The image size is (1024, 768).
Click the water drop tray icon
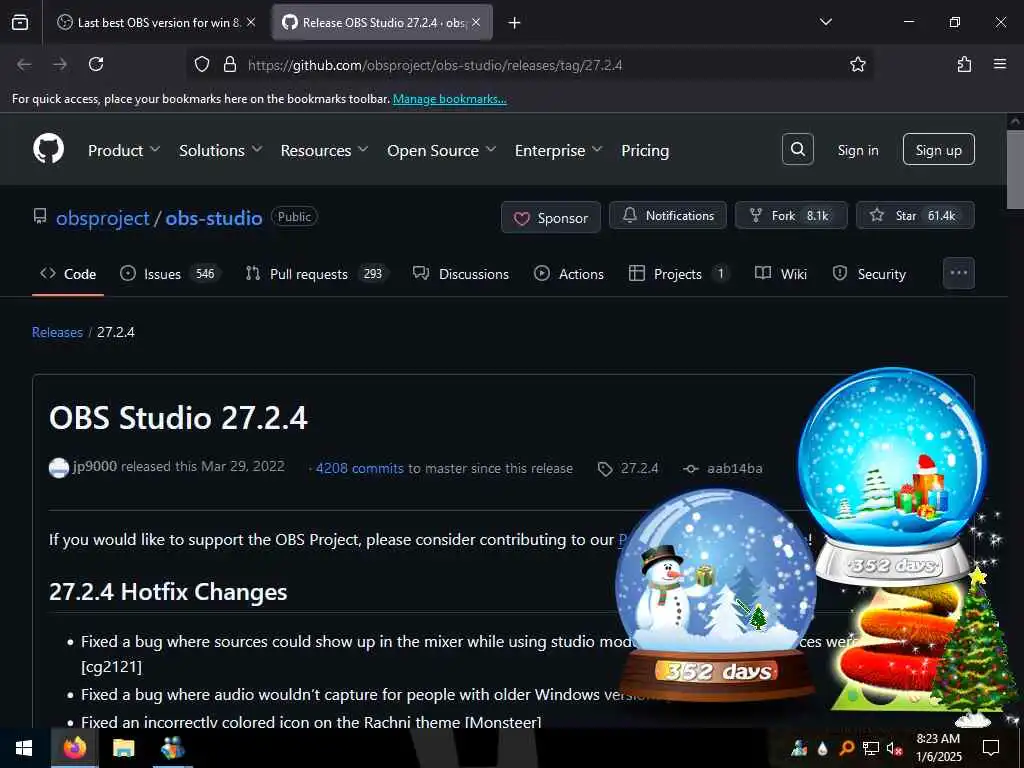coord(822,748)
